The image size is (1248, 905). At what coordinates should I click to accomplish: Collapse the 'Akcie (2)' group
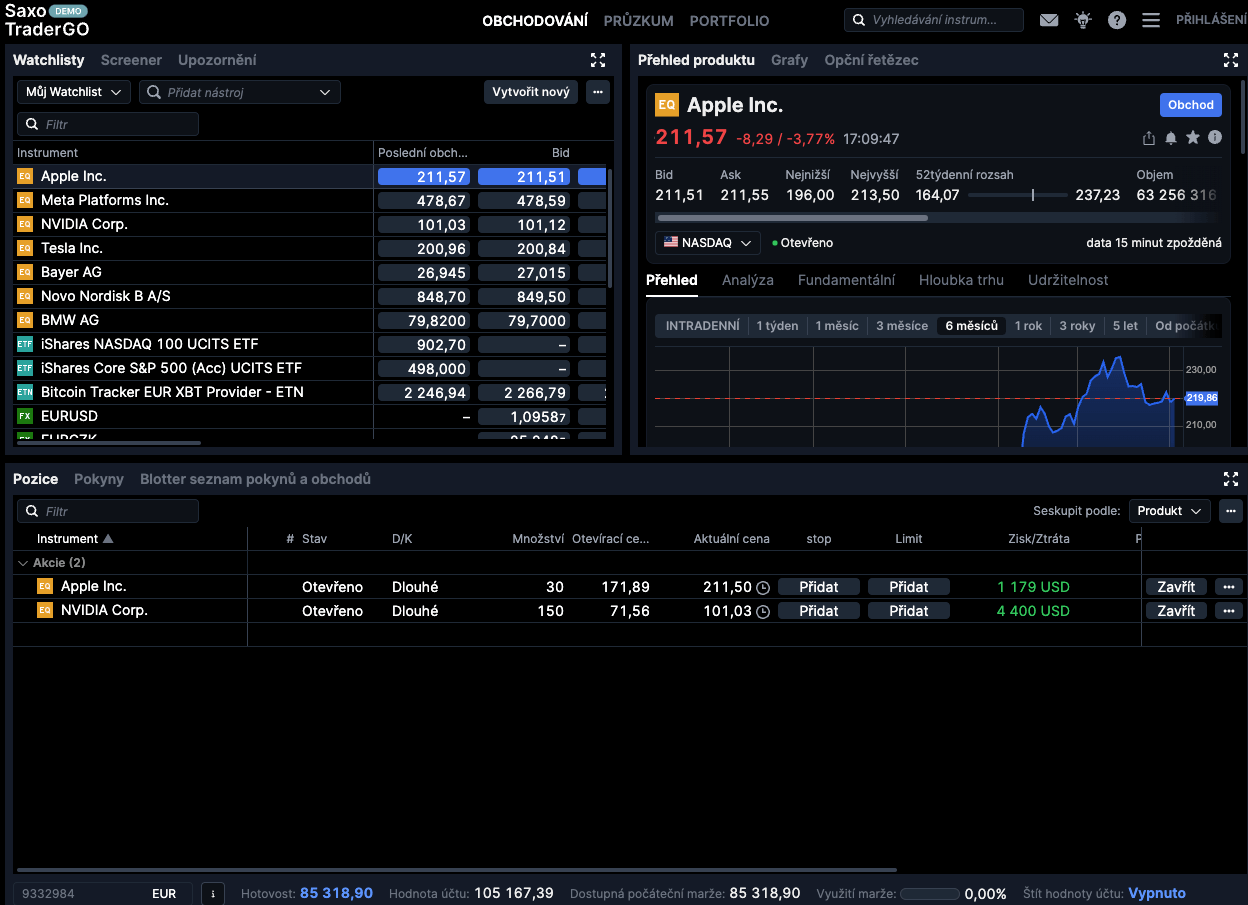tap(24, 563)
